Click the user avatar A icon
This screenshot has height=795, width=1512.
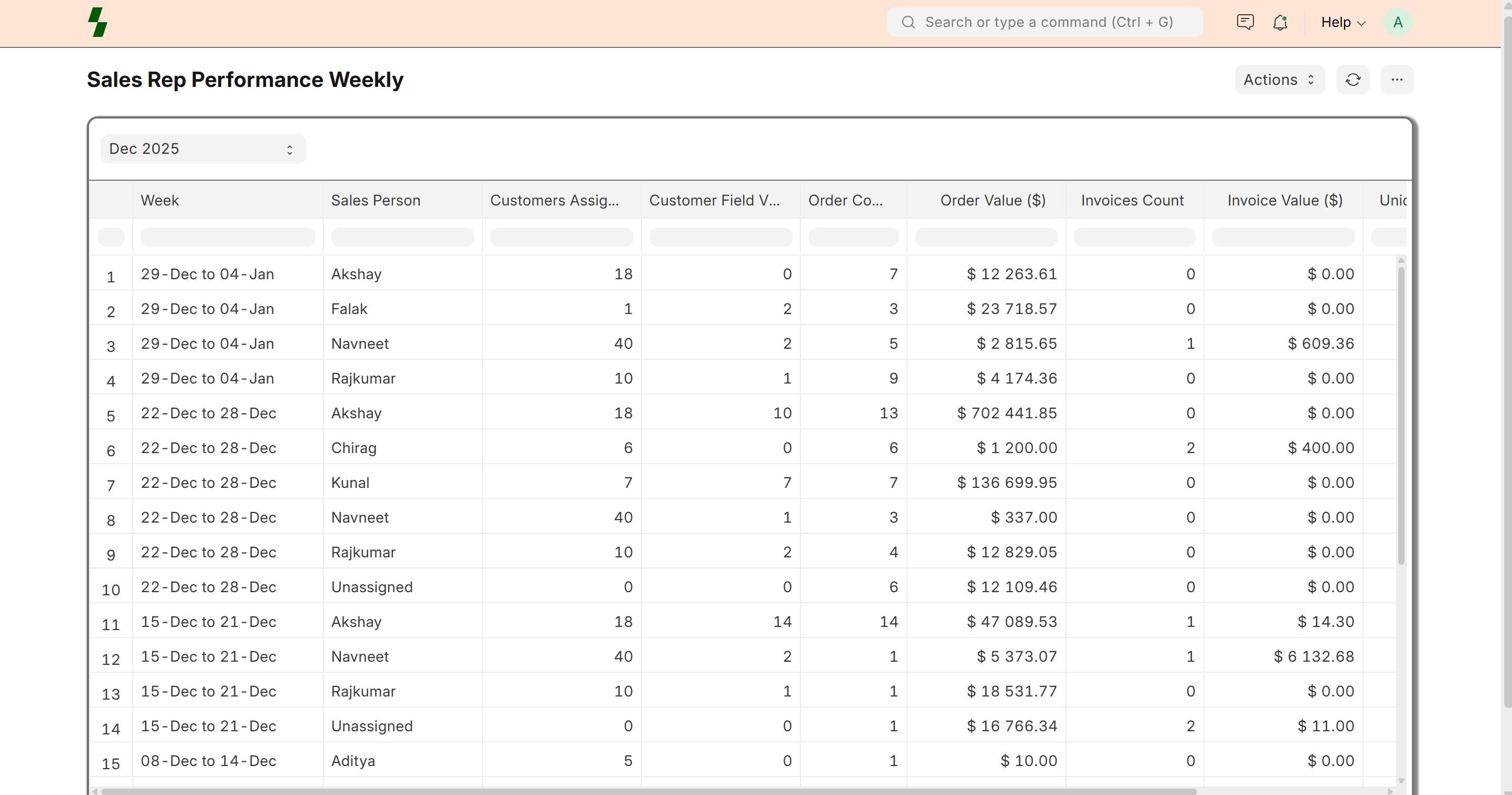coord(1398,22)
